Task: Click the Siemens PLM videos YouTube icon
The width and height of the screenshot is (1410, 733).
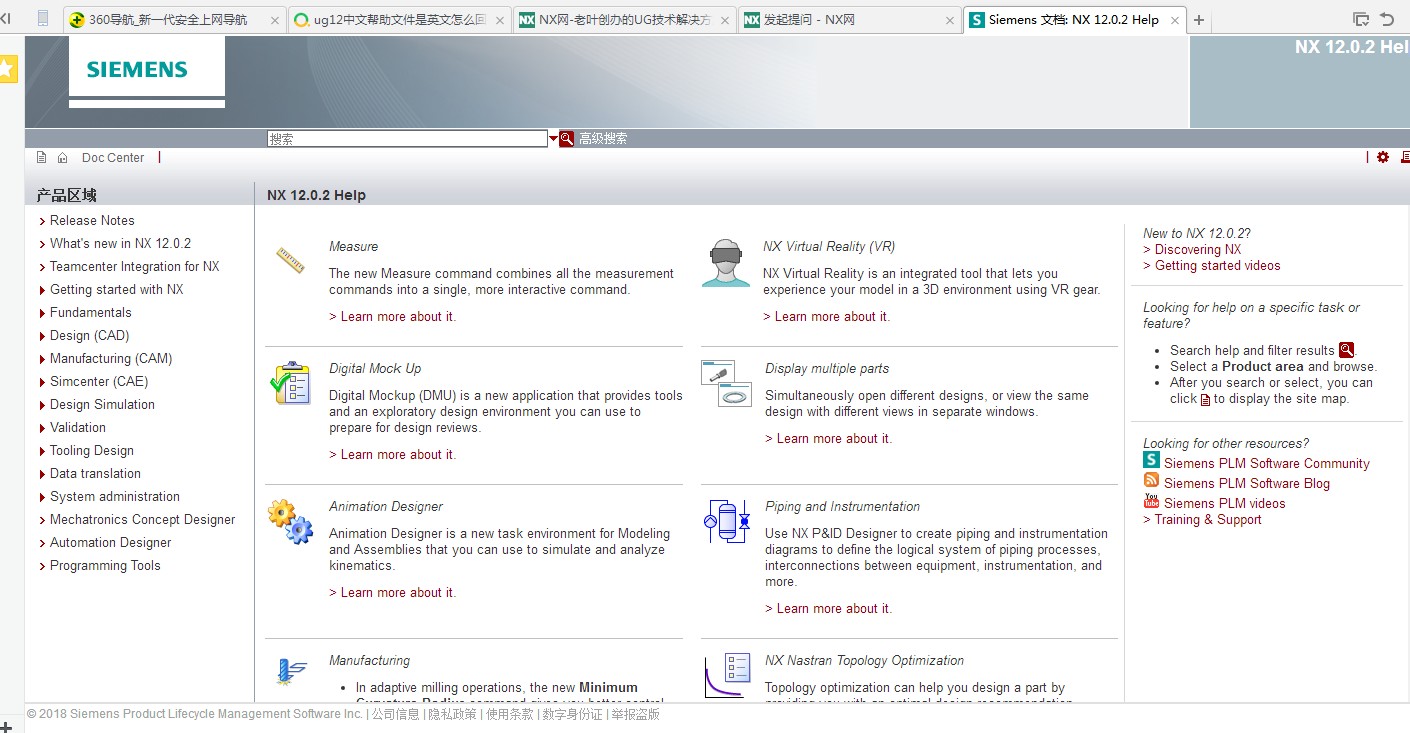Action: pyautogui.click(x=1152, y=500)
